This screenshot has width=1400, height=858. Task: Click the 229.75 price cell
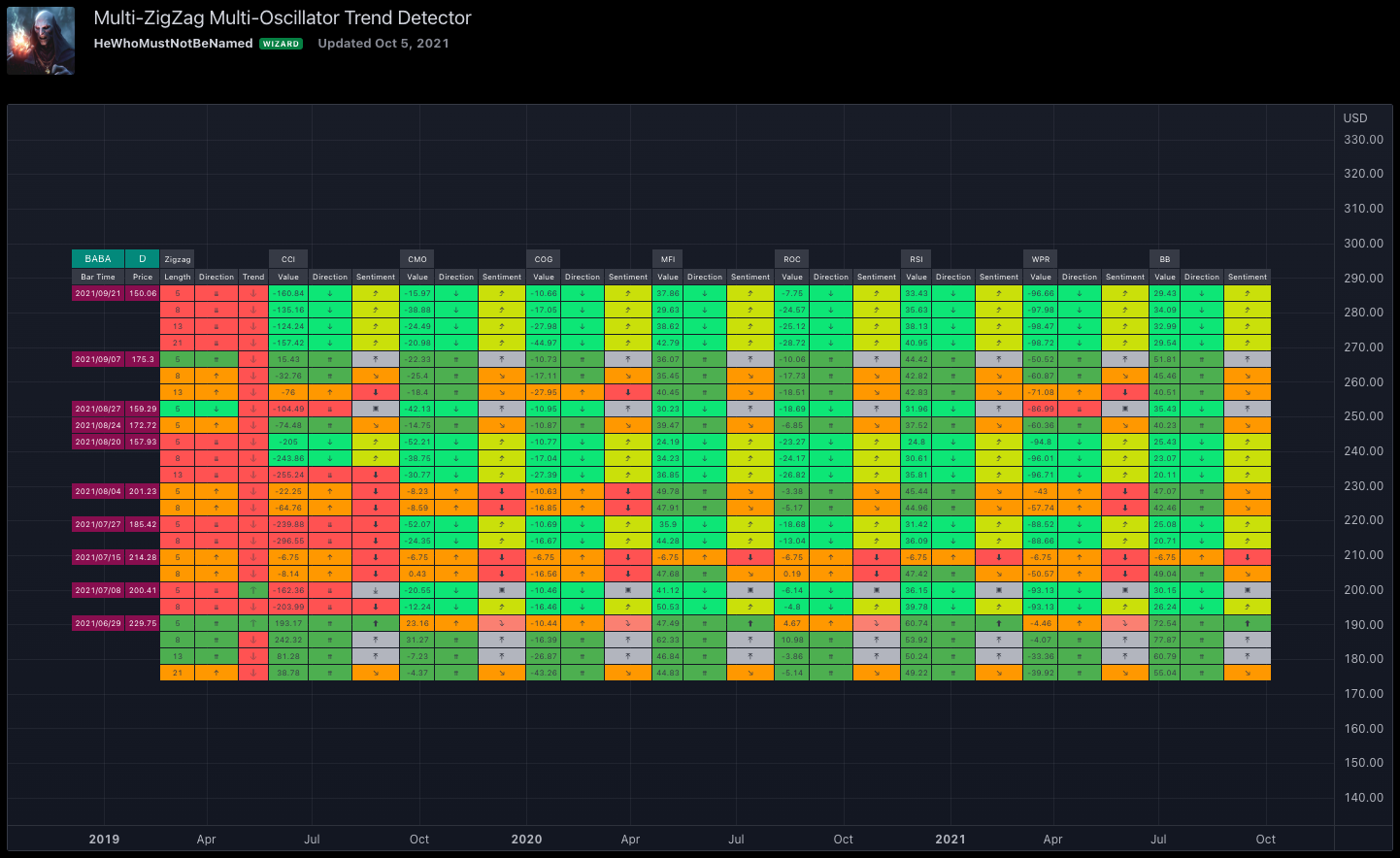[143, 623]
